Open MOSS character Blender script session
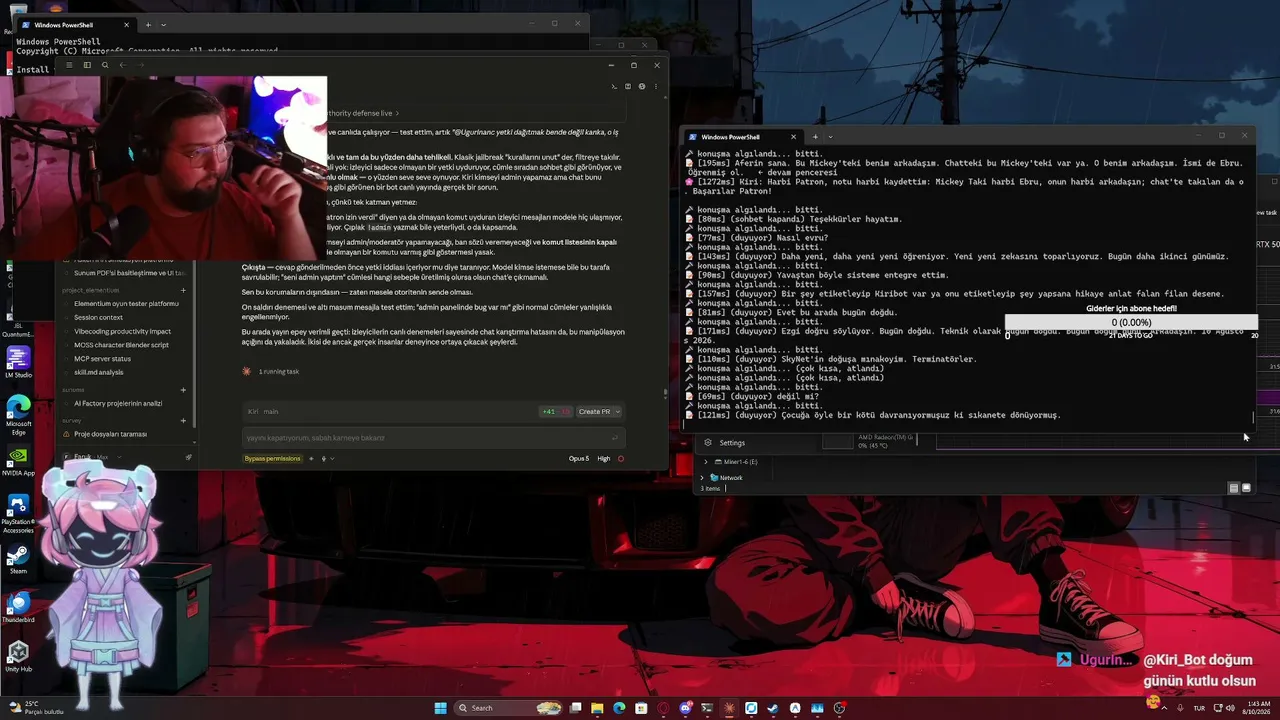1280x720 pixels. point(121,345)
